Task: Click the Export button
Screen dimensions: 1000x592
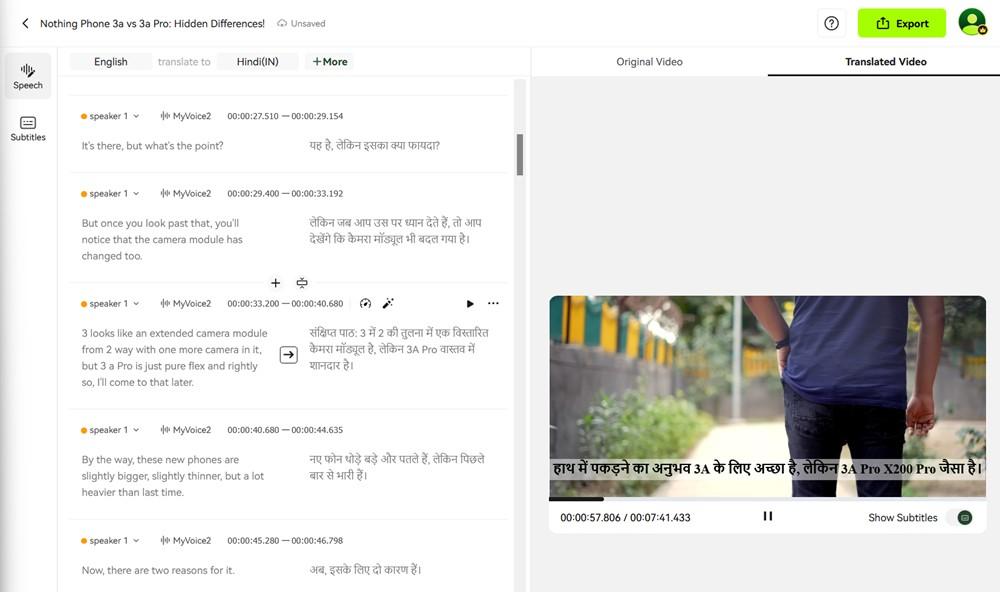Action: (x=901, y=24)
